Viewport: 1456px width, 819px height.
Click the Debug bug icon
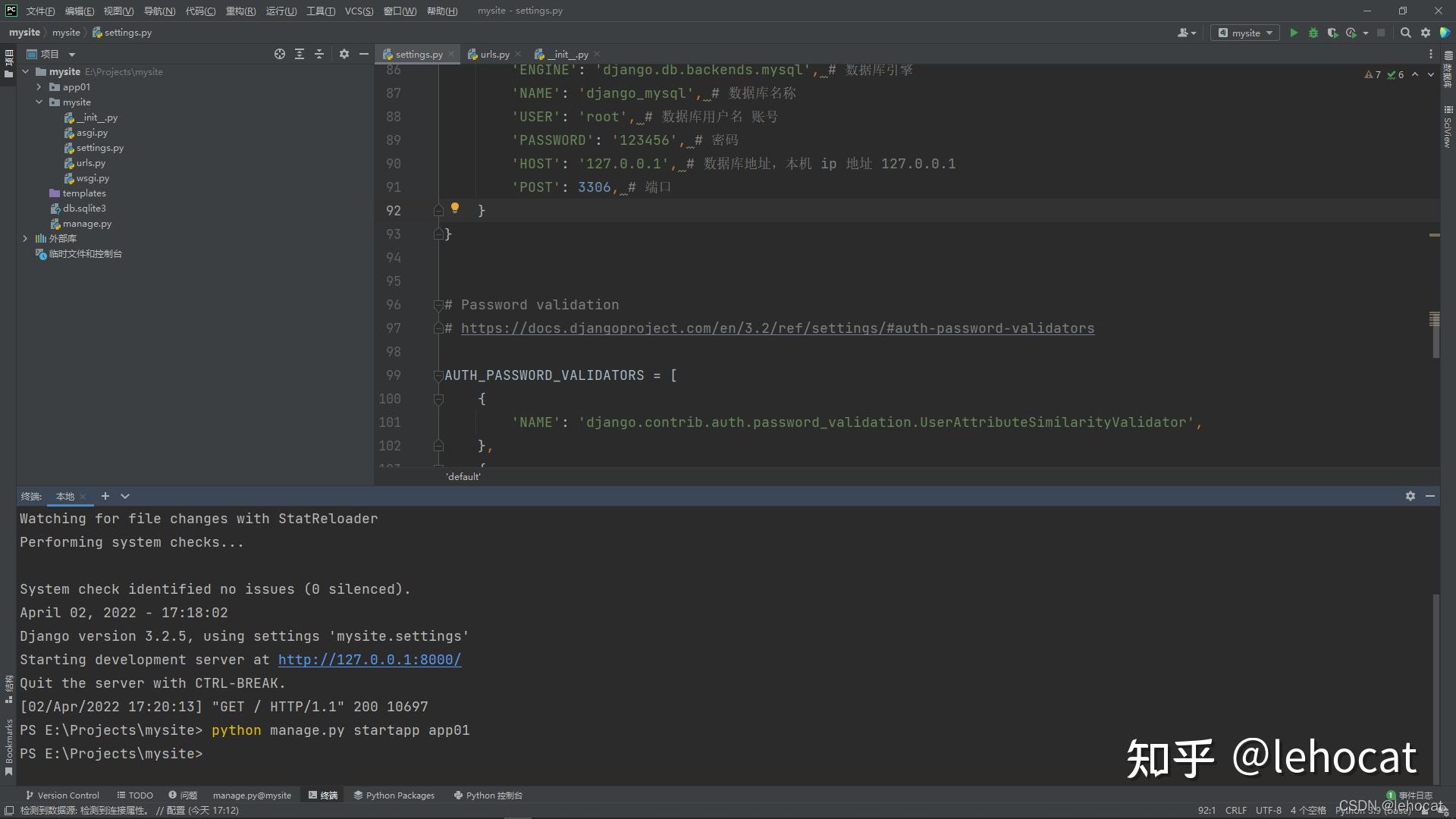1313,33
